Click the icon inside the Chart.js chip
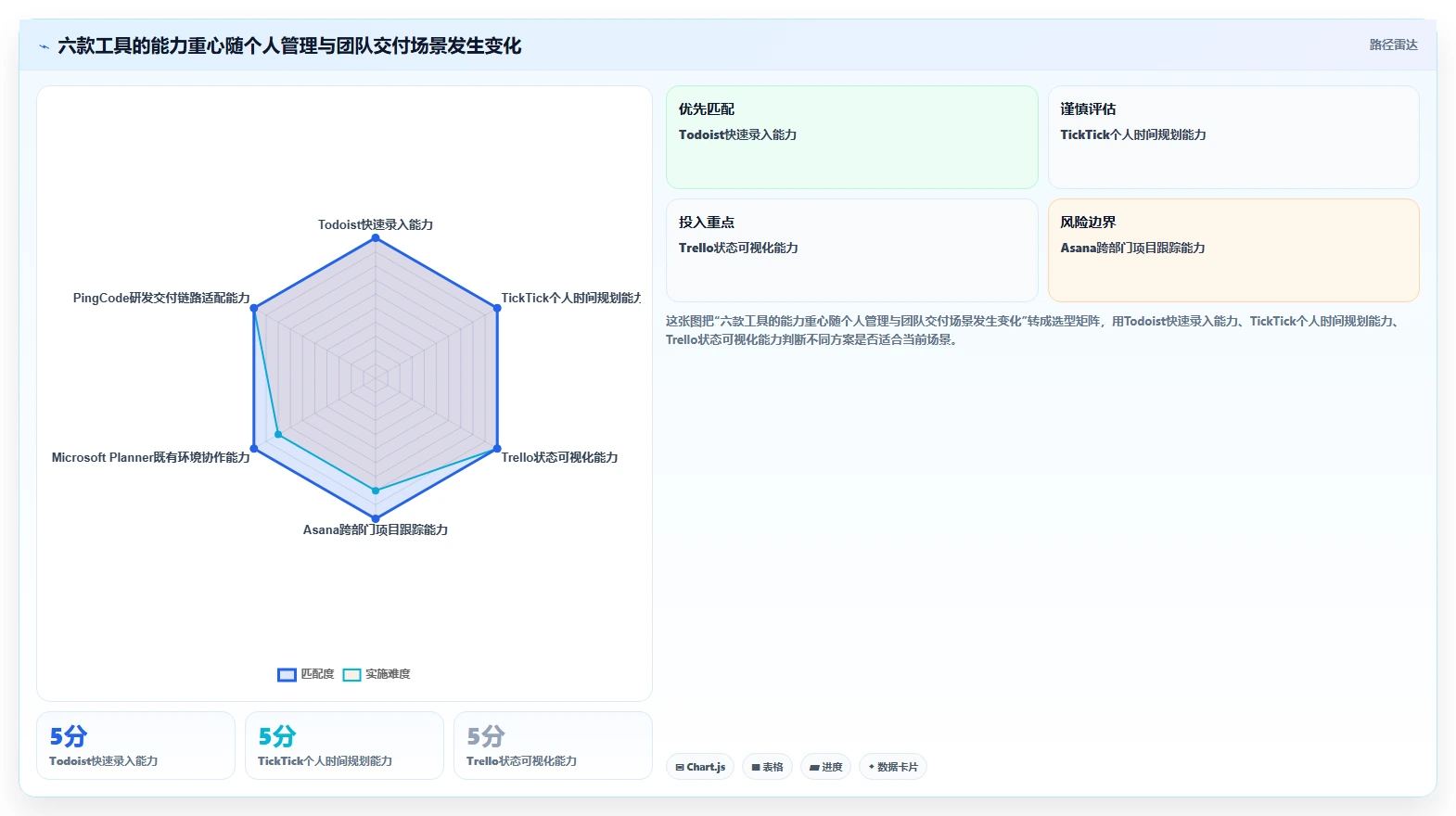 pos(680,768)
